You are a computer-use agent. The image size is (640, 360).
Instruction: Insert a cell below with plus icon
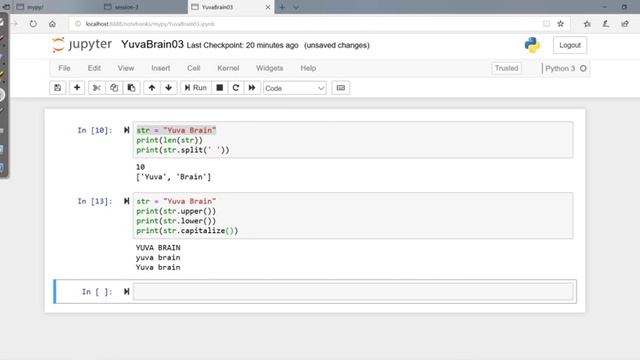click(x=77, y=88)
